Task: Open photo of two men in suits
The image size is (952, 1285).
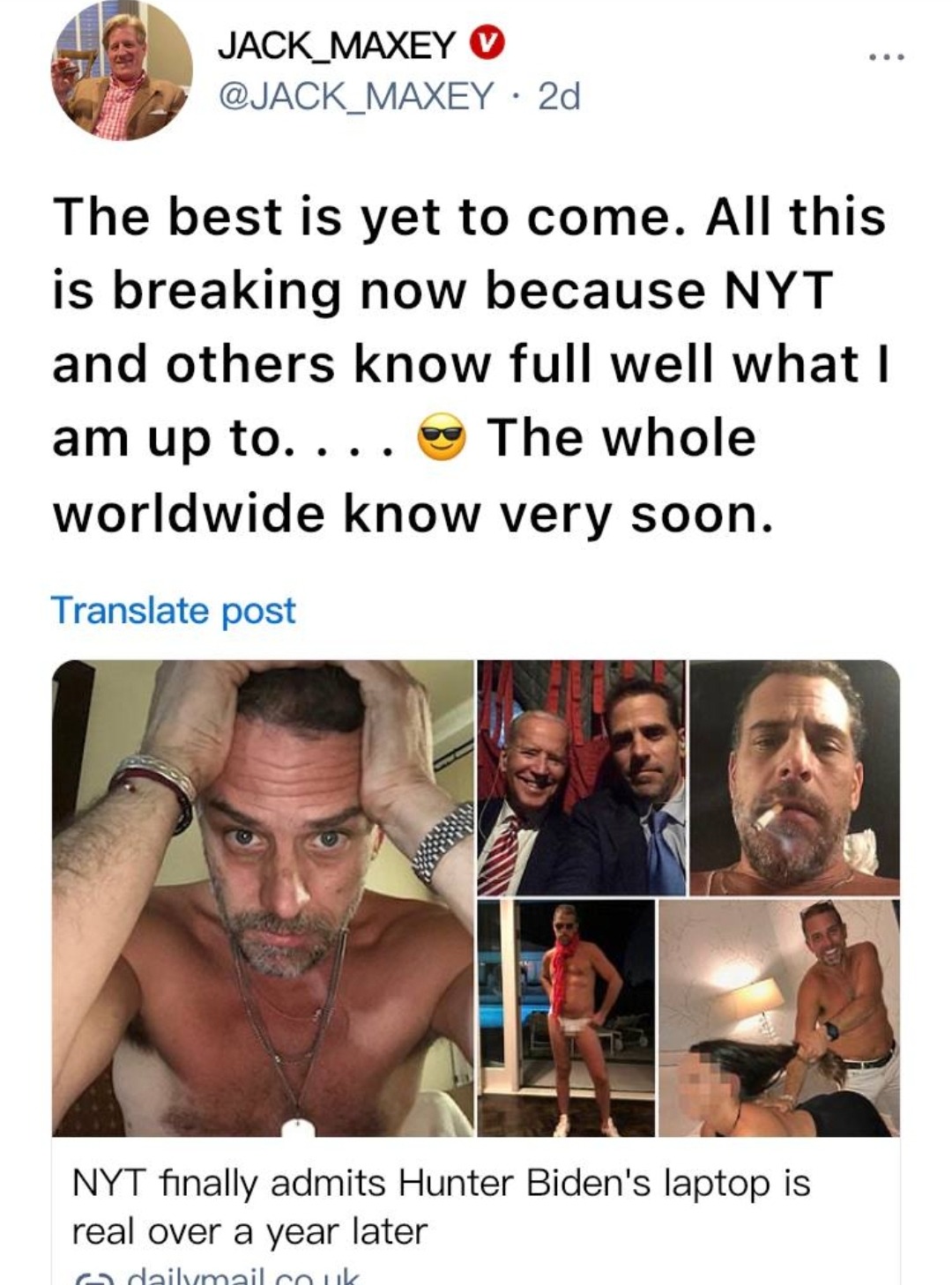Action: coord(582,777)
